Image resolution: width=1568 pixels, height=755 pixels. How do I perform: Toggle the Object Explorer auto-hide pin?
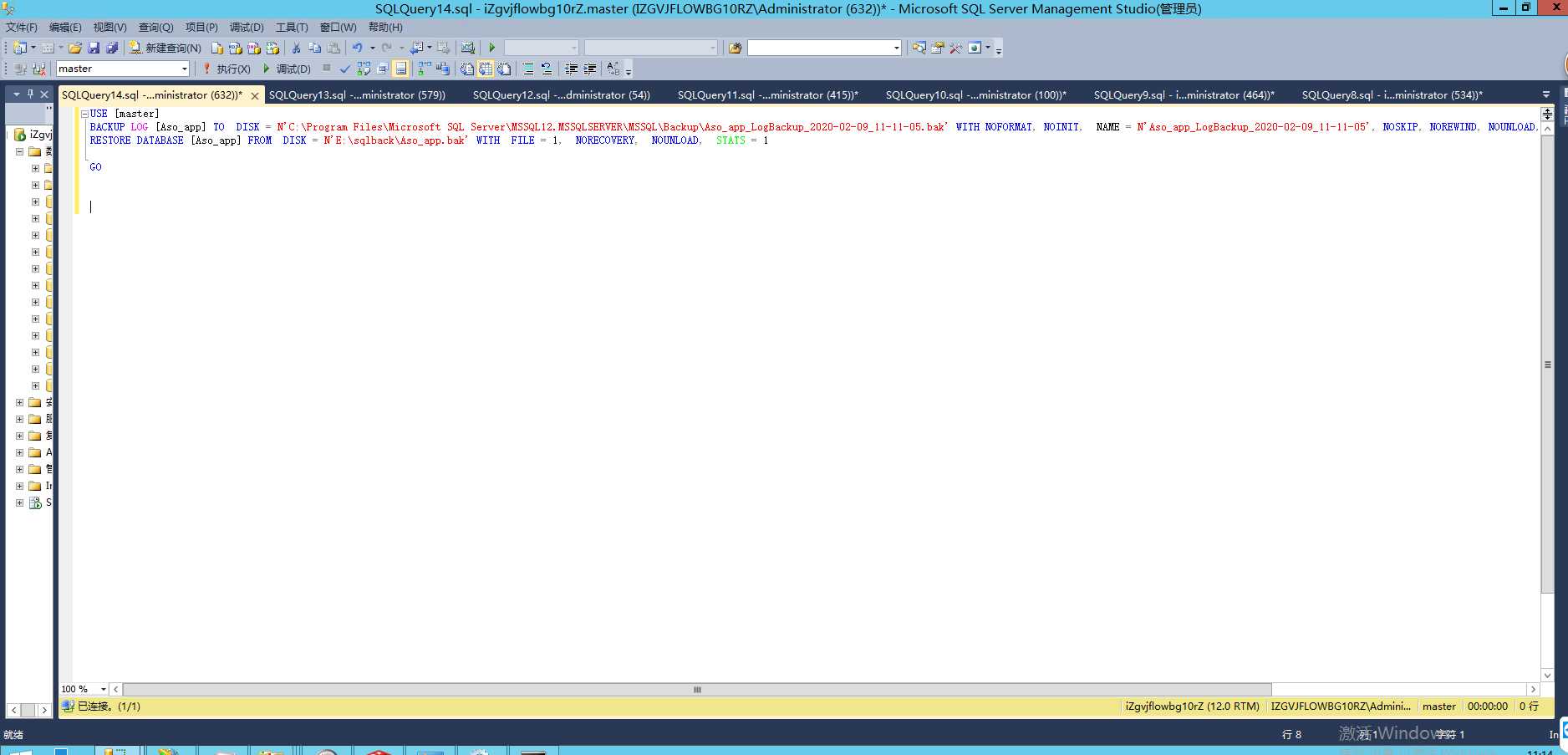pyautogui.click(x=30, y=94)
